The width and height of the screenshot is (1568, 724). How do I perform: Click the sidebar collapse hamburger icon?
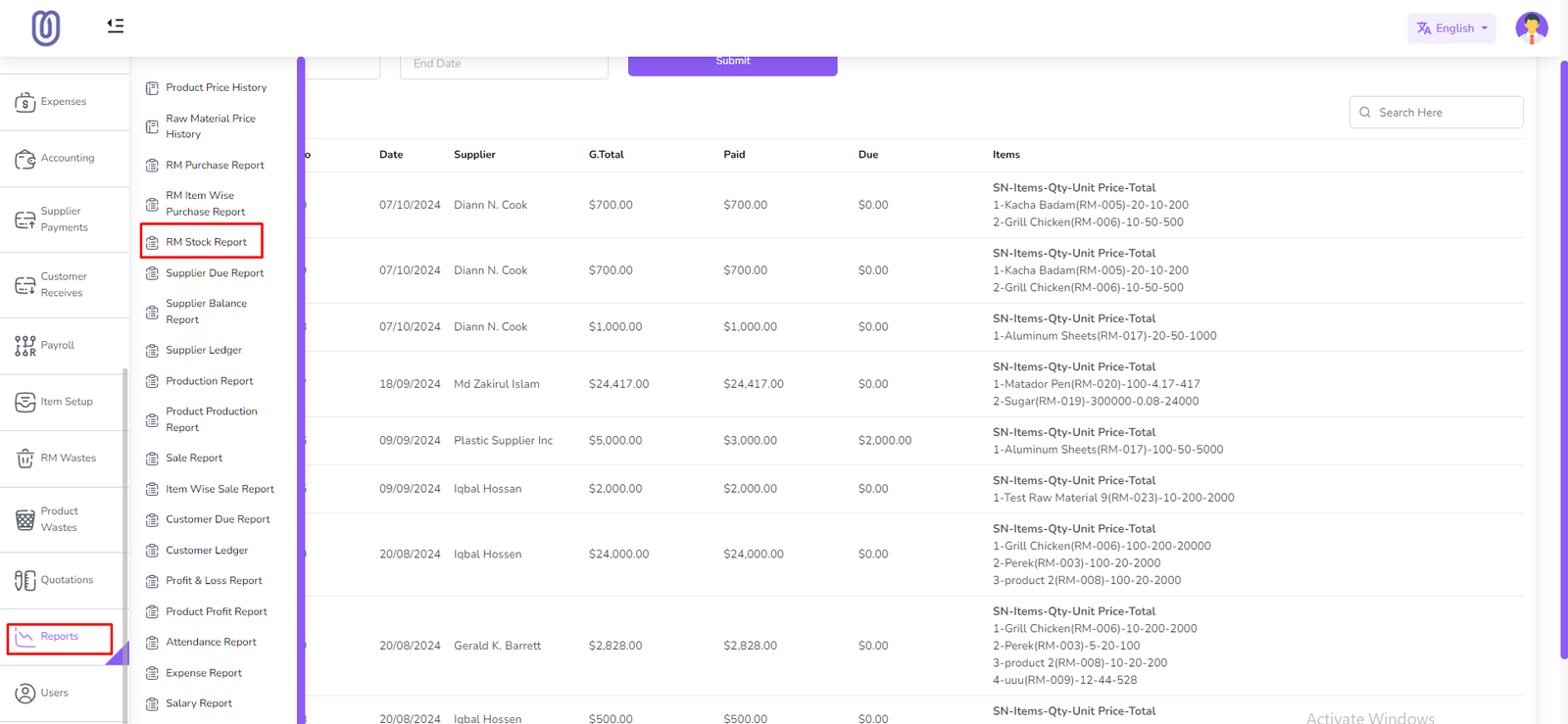[x=116, y=25]
